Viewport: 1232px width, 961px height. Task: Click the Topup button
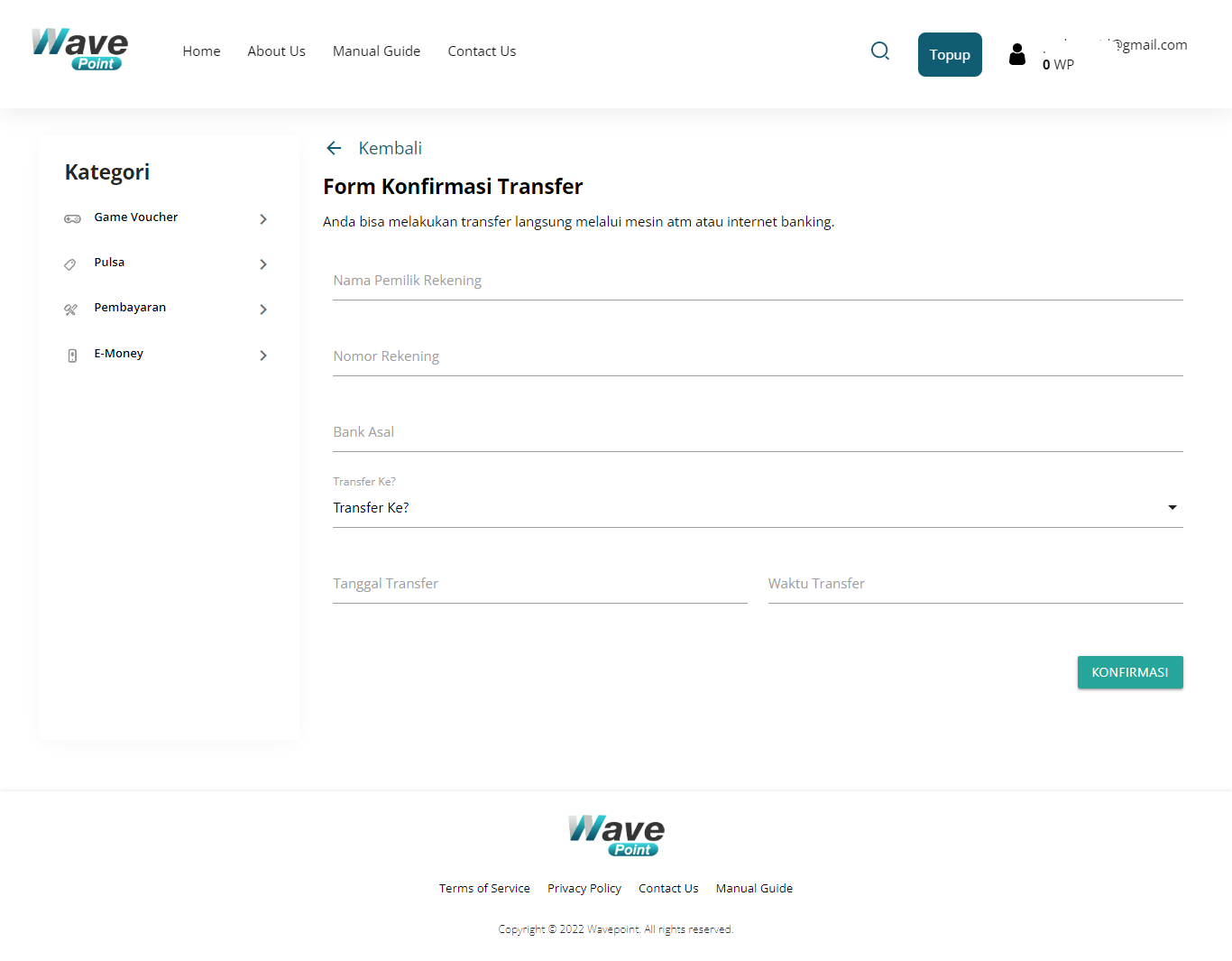click(x=950, y=54)
